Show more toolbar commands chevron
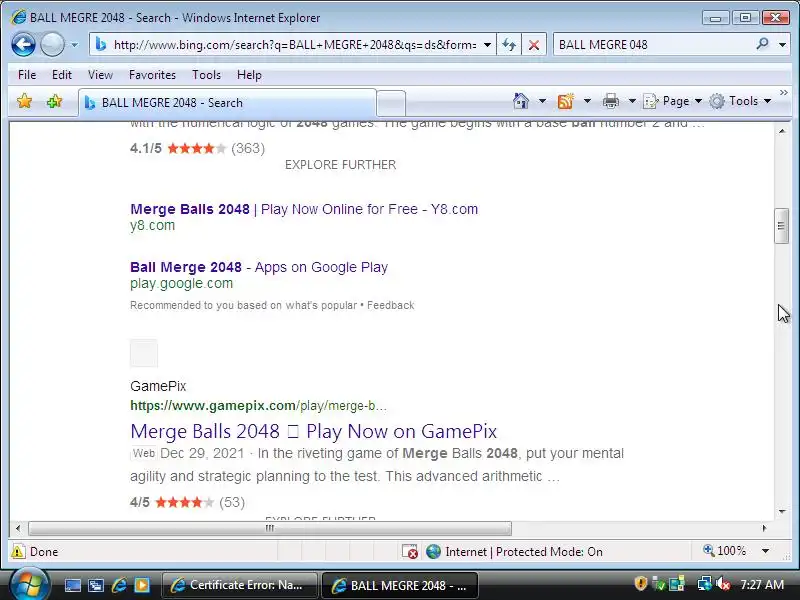Viewport: 800px width, 600px height. [x=784, y=92]
